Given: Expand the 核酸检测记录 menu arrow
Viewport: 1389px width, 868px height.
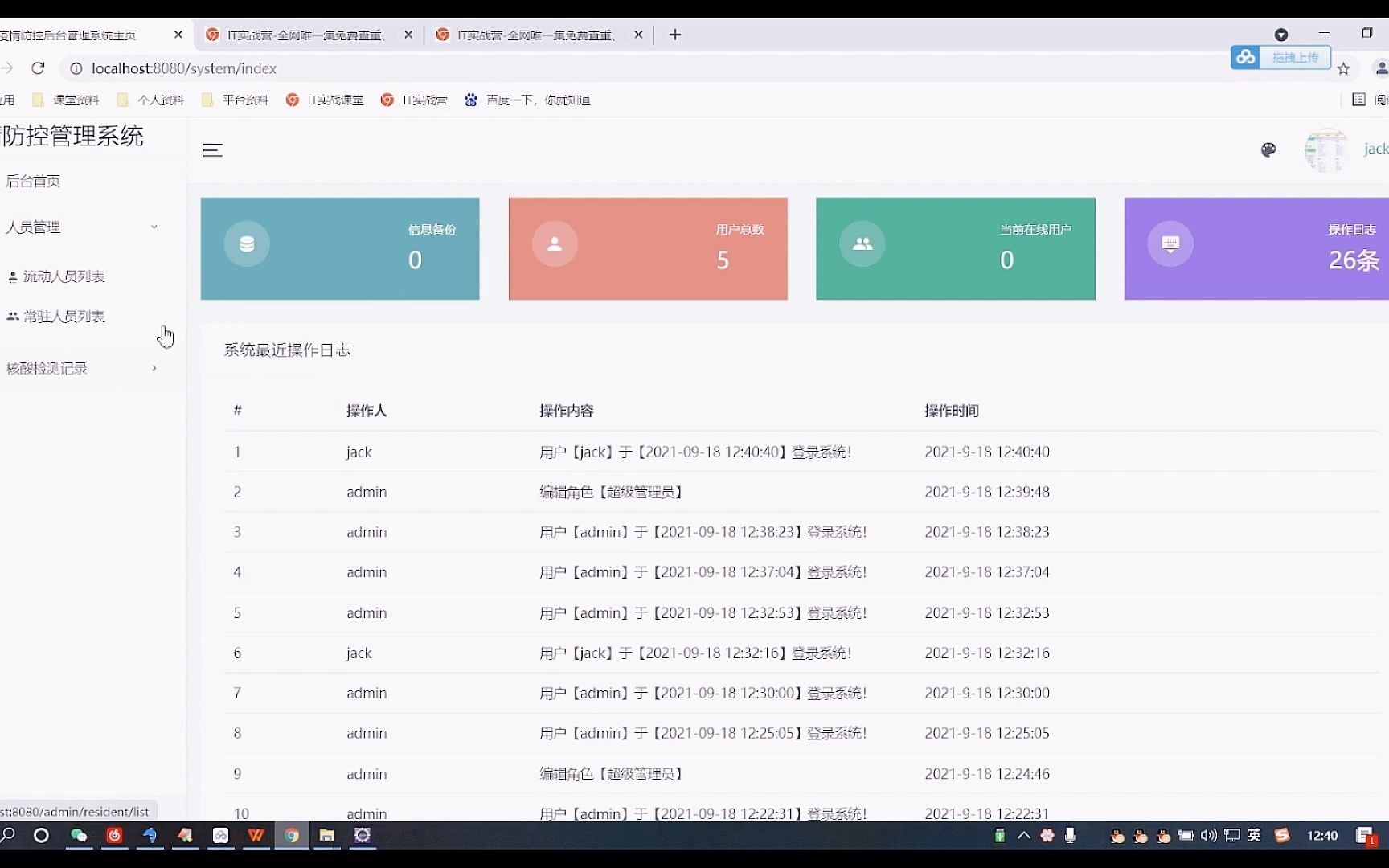Looking at the screenshot, I should [154, 368].
